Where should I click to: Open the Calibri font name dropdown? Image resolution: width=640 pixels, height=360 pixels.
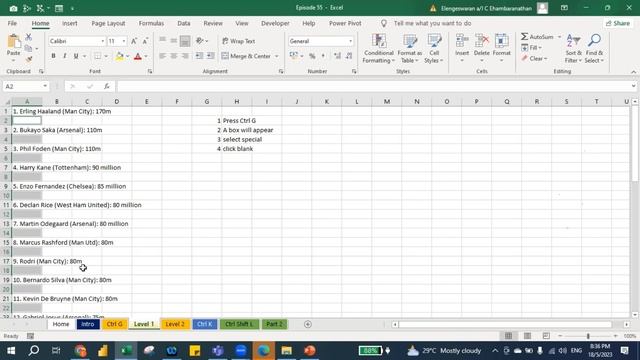point(102,41)
